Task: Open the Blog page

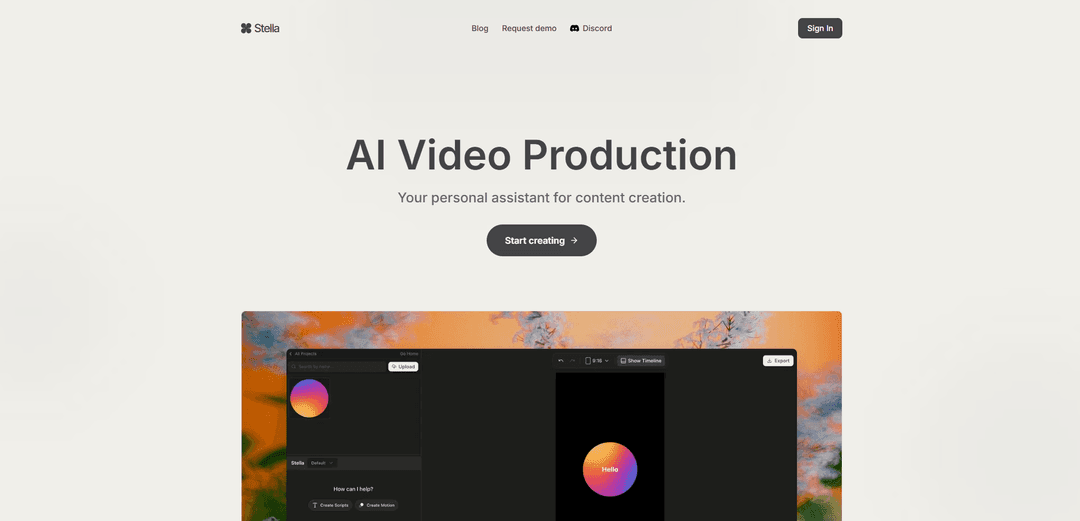Action: tap(479, 28)
